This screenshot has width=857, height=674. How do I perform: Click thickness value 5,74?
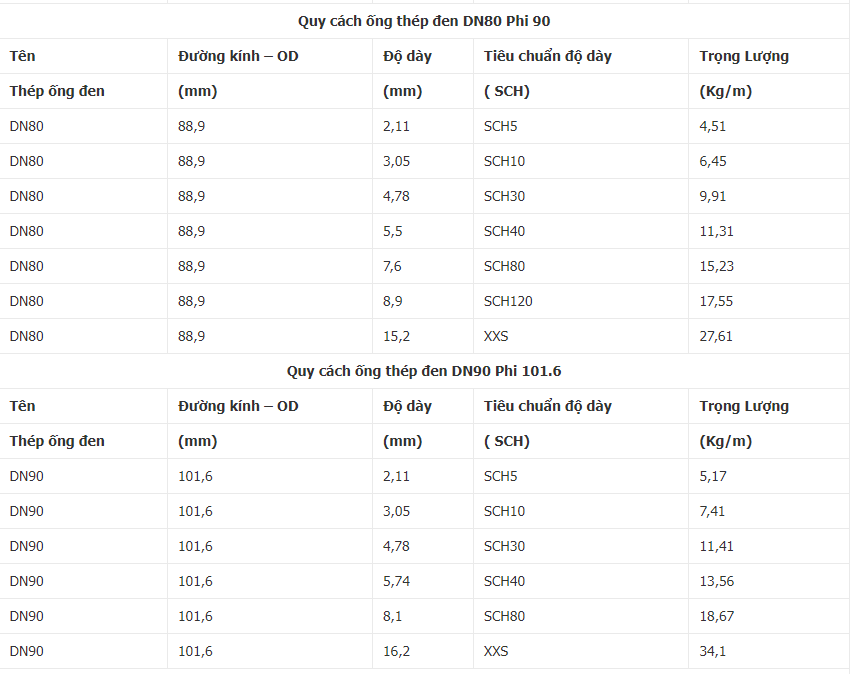(396, 581)
